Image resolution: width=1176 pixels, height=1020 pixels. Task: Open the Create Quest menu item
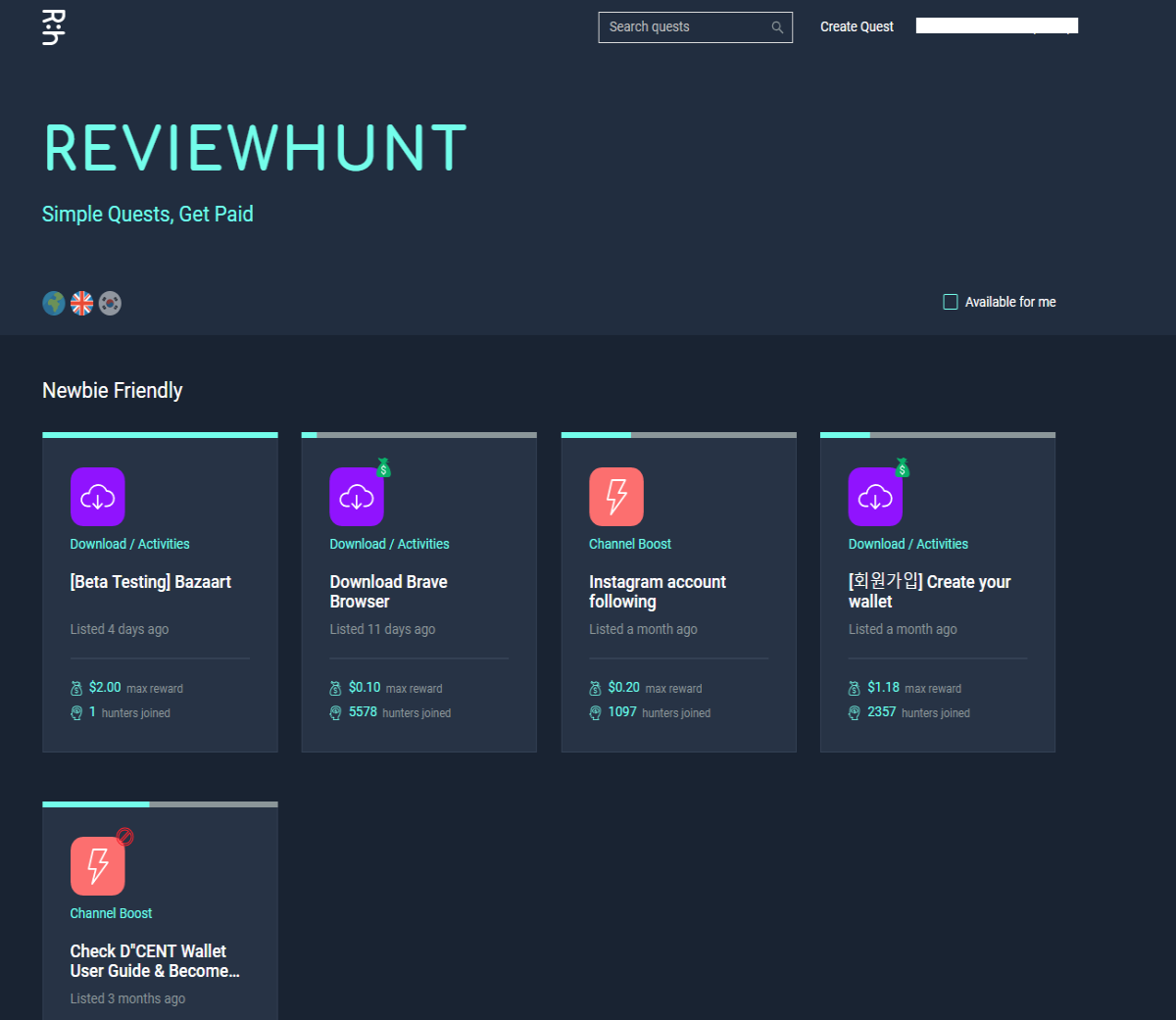point(857,27)
